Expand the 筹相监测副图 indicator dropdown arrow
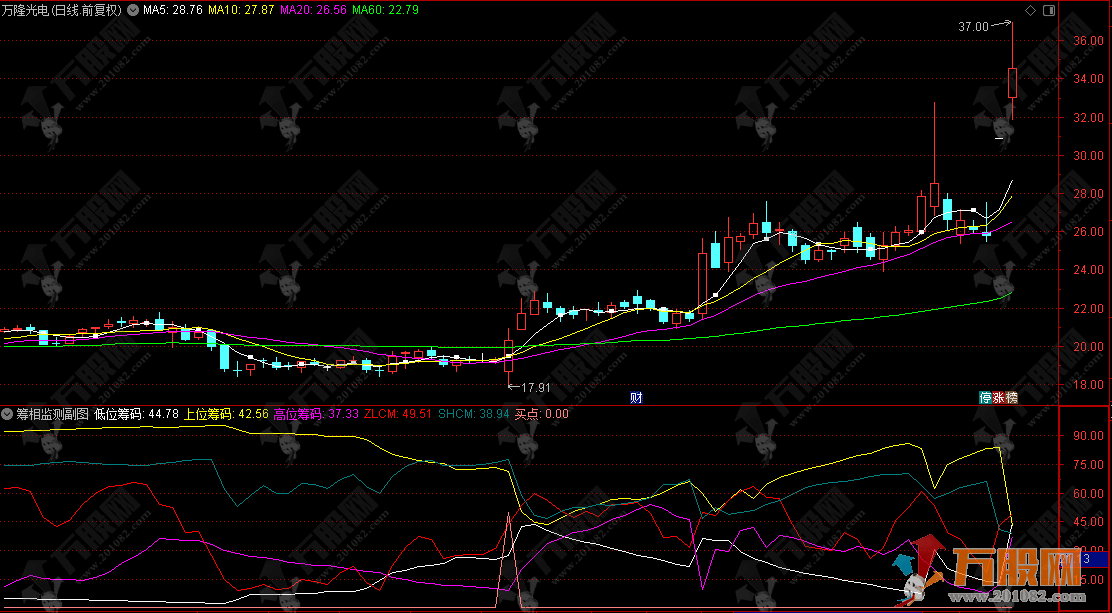Viewport: 1112px width, 613px height. point(8,413)
